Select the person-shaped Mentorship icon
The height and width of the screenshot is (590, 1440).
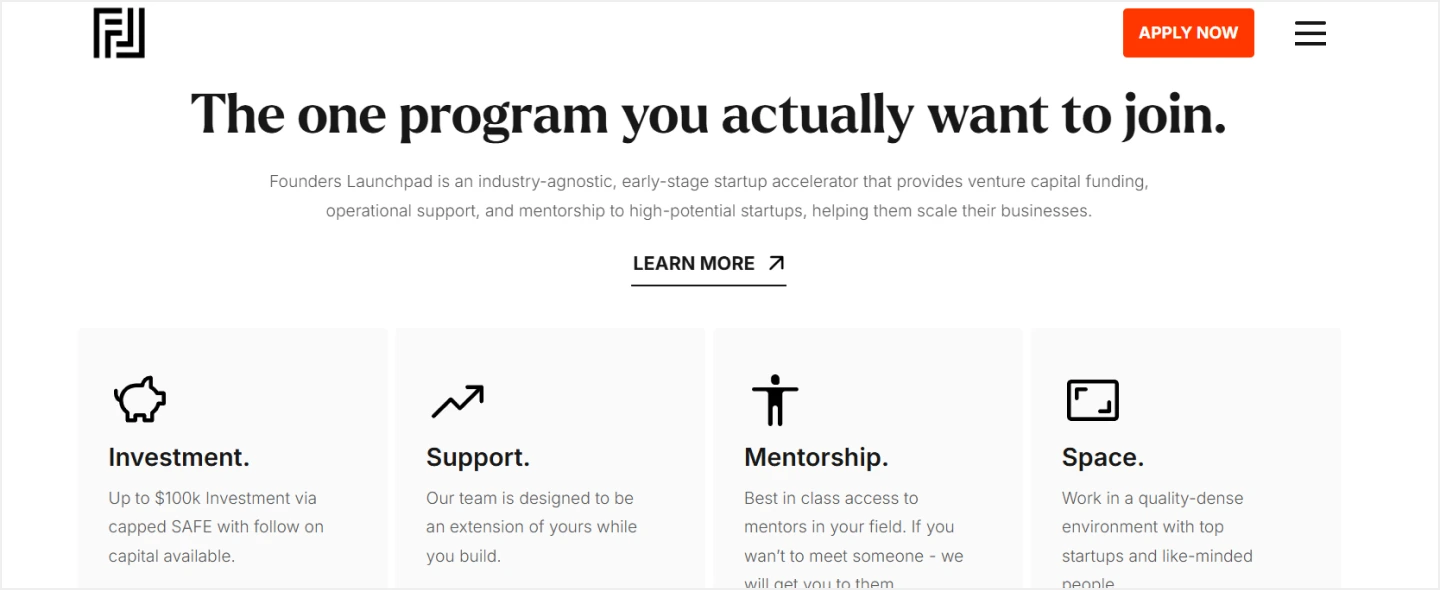coord(775,400)
